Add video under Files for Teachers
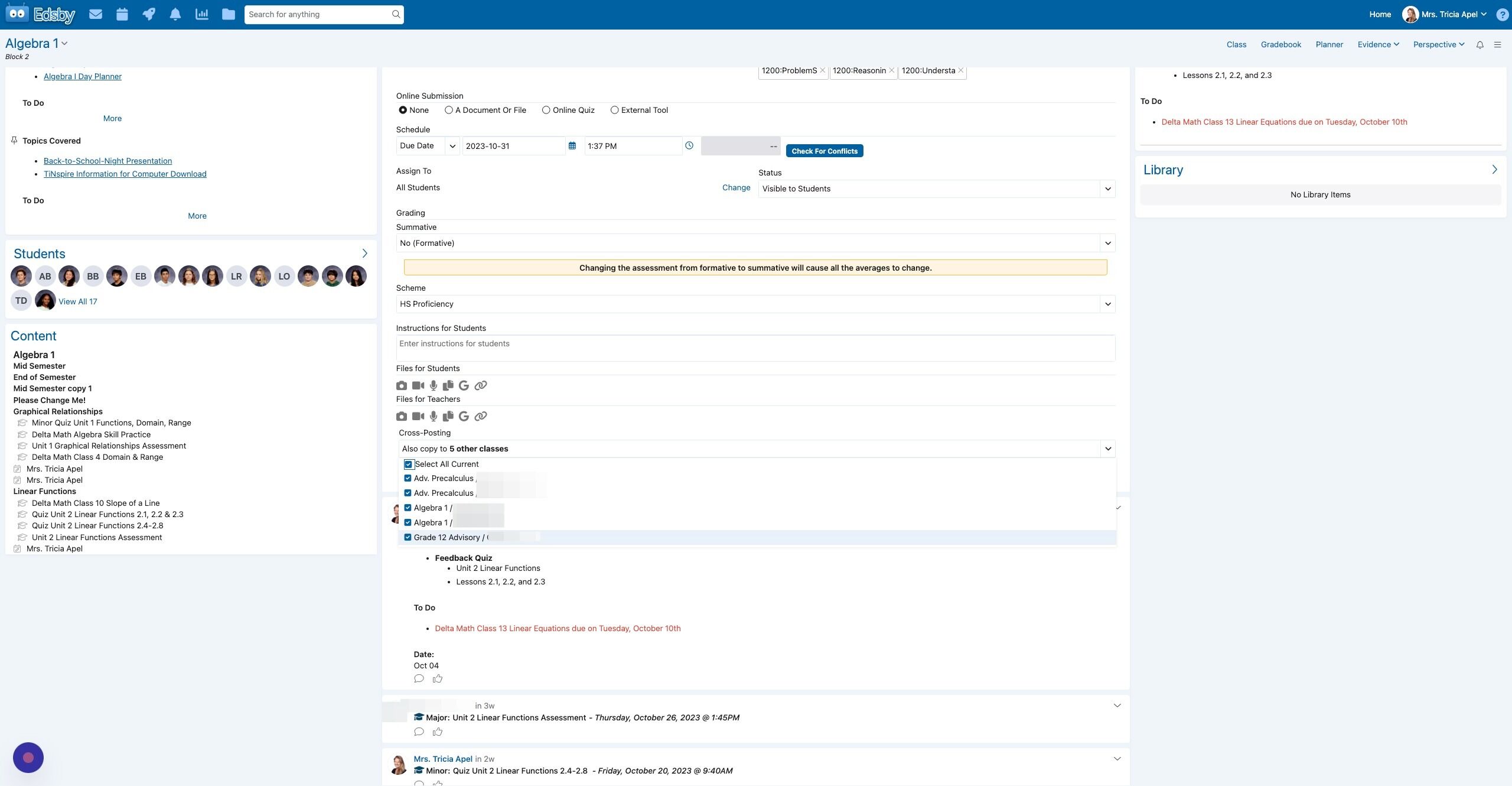Viewport: 1512px width, 786px height. tap(418, 416)
